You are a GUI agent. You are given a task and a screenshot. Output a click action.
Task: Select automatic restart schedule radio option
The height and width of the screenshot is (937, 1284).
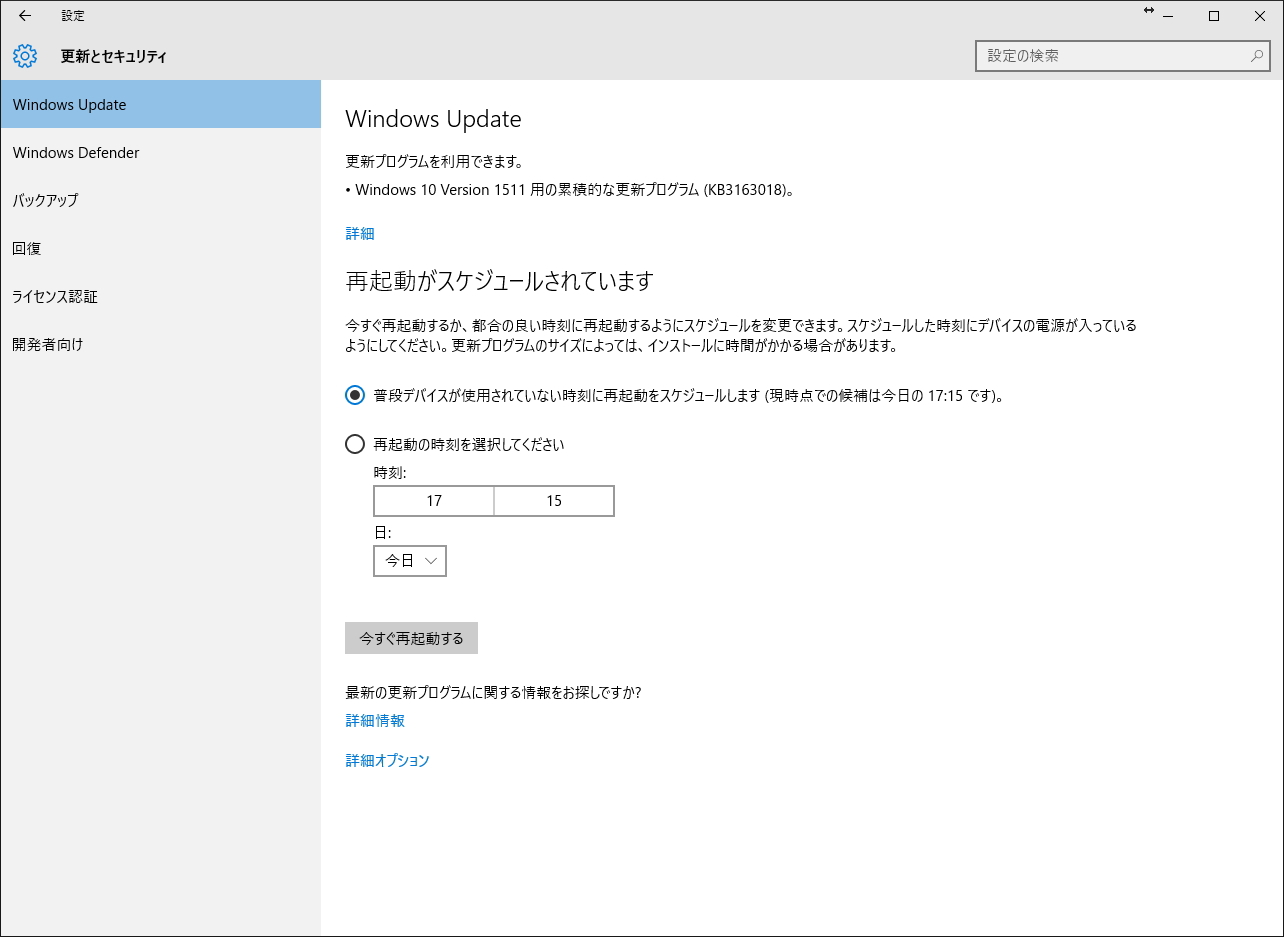tap(355, 395)
